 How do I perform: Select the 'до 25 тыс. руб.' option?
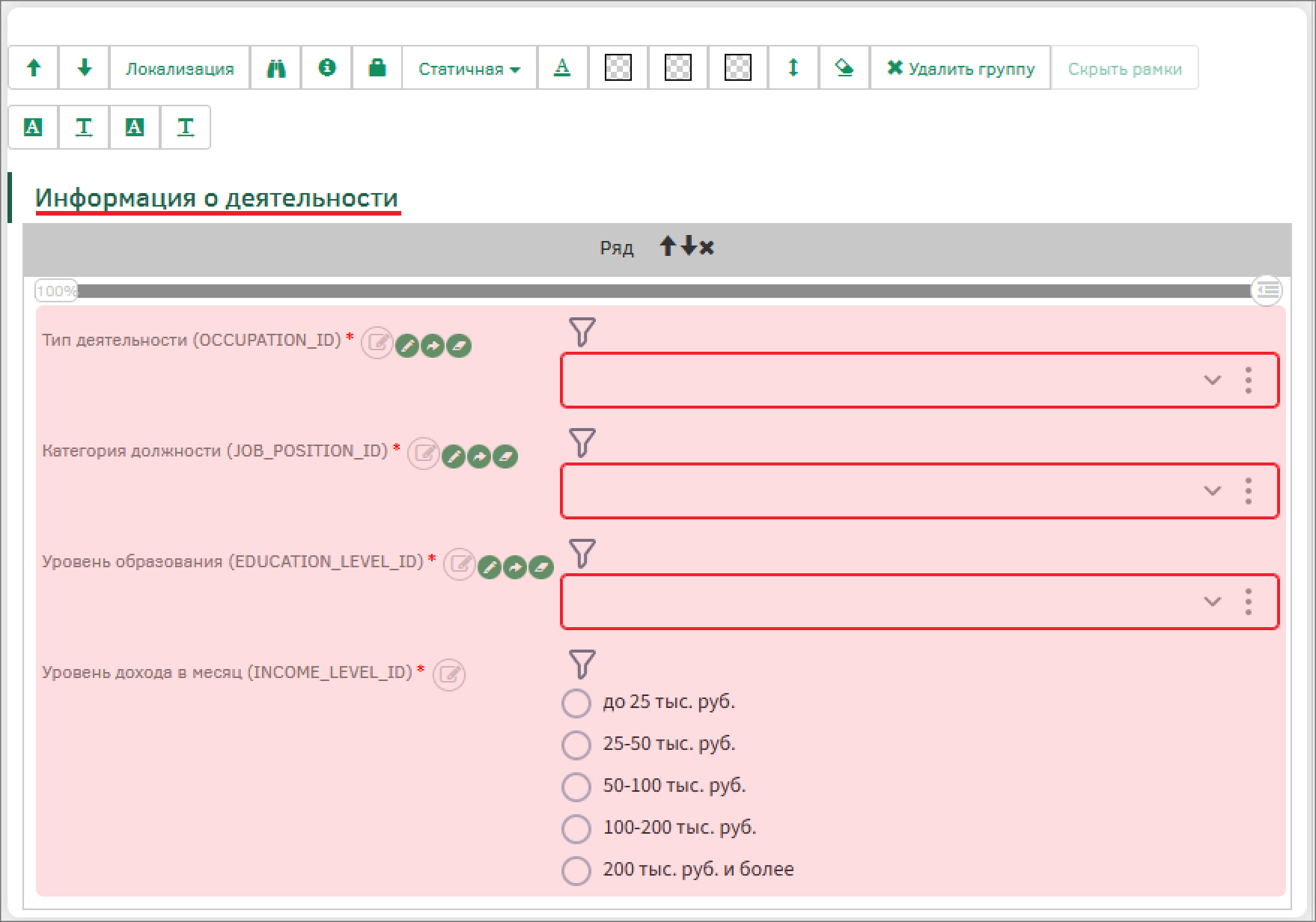point(576,703)
